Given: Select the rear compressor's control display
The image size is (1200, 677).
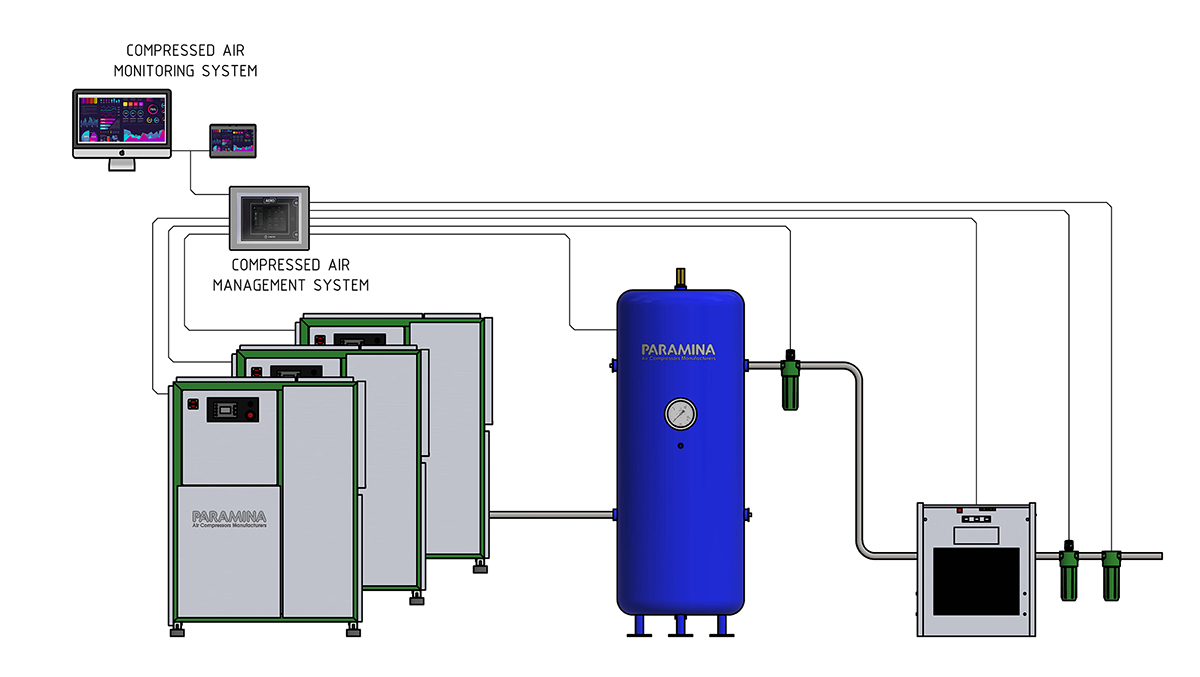Looking at the screenshot, I should 353,339.
